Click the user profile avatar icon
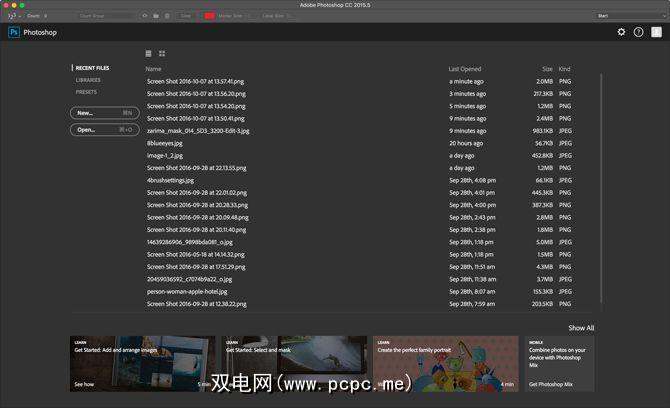This screenshot has height=408, width=670. pos(656,32)
